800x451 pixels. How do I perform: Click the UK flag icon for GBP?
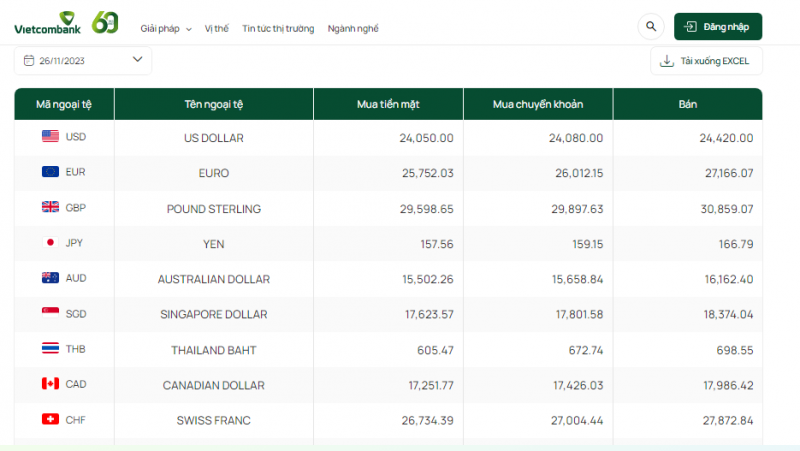tap(50, 208)
